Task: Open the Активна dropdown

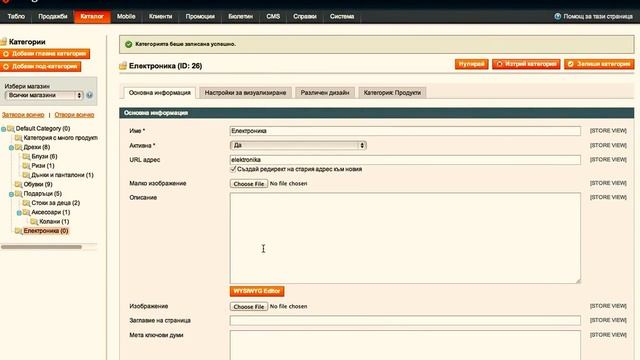Action: point(298,145)
